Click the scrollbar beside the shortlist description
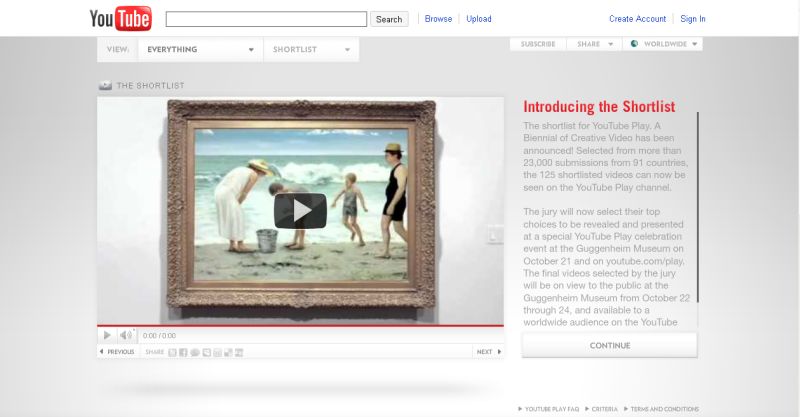The image size is (800, 417). 697,207
